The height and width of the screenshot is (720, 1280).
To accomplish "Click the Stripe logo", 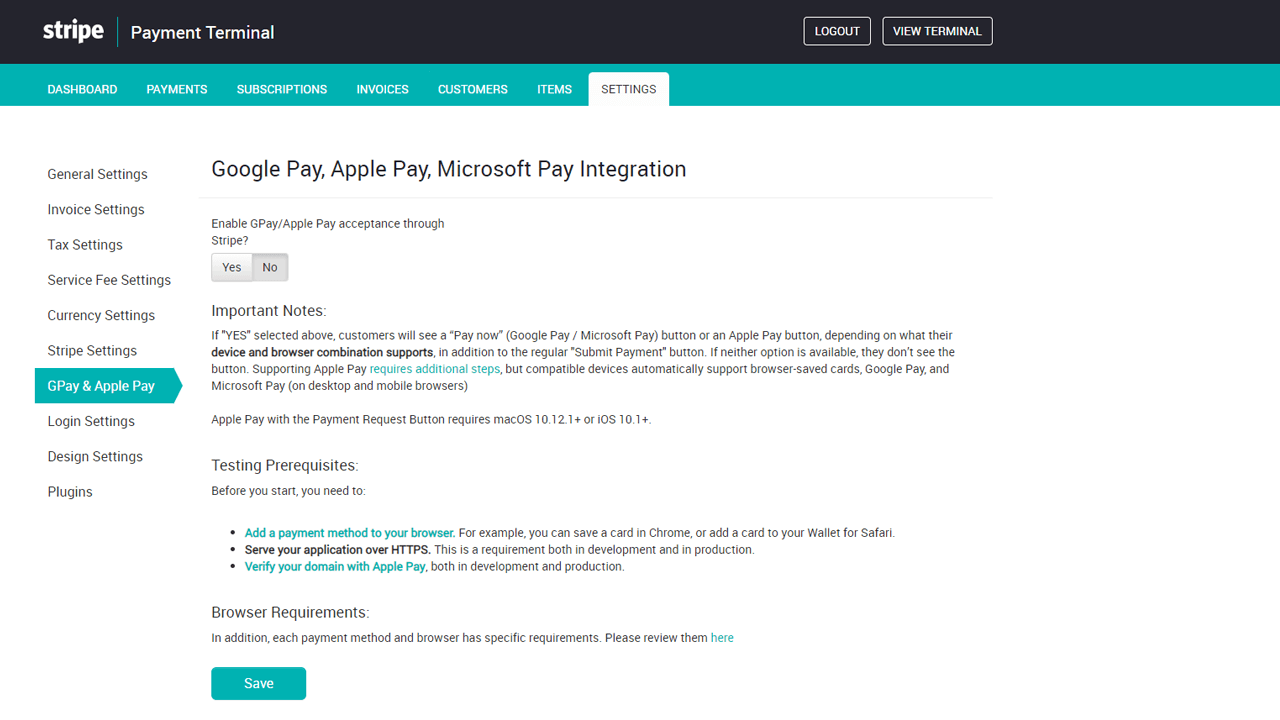I will [73, 31].
